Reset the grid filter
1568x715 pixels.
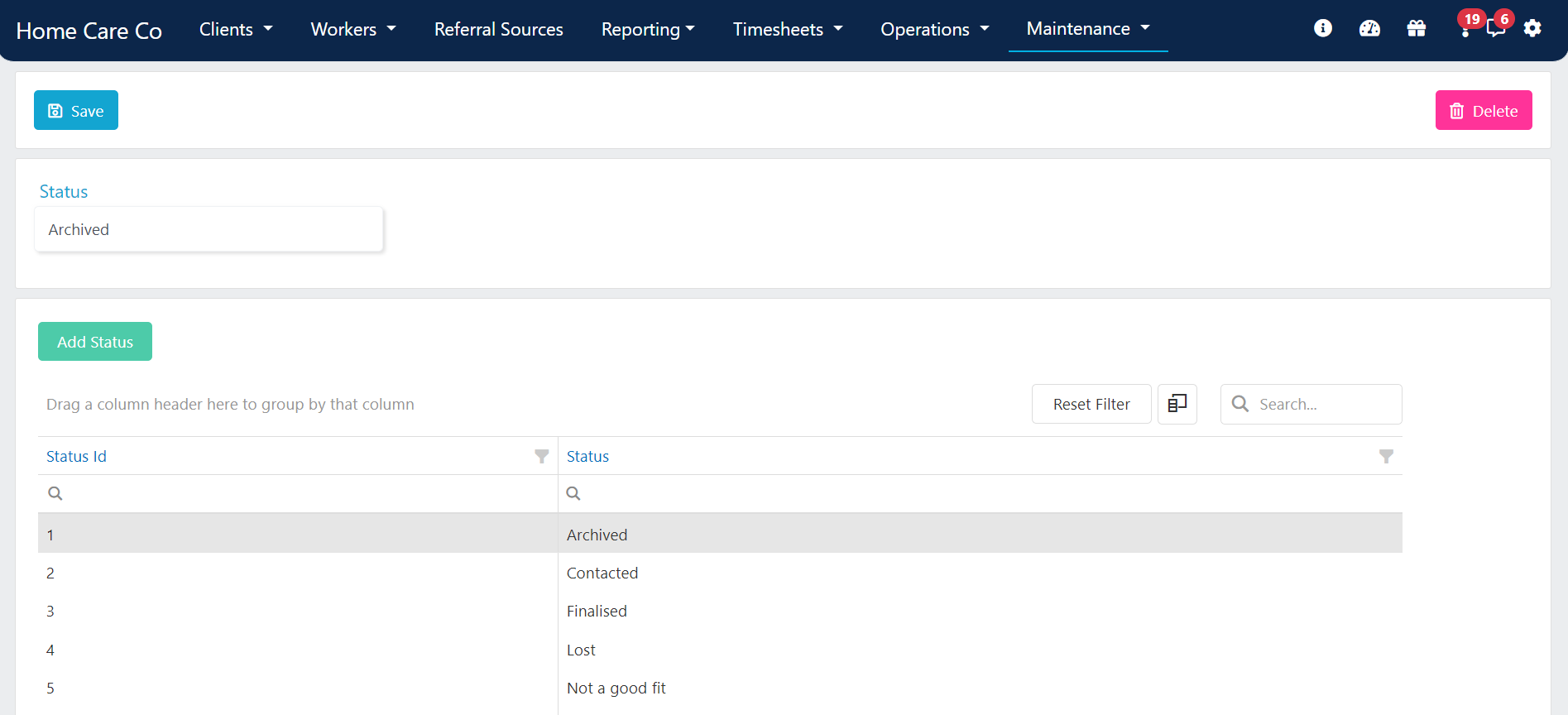(x=1091, y=404)
